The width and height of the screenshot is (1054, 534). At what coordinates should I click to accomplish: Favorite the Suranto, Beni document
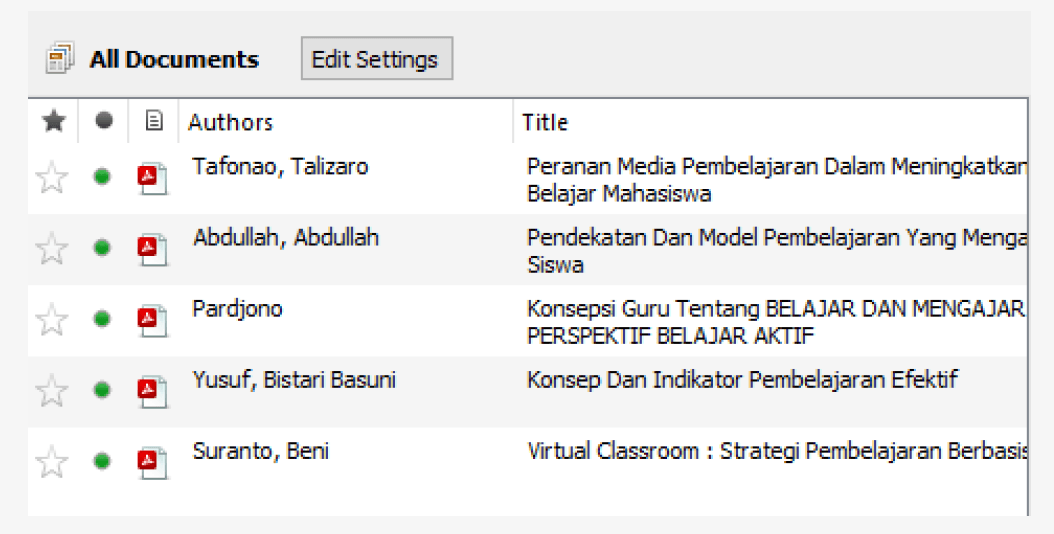tap(52, 461)
